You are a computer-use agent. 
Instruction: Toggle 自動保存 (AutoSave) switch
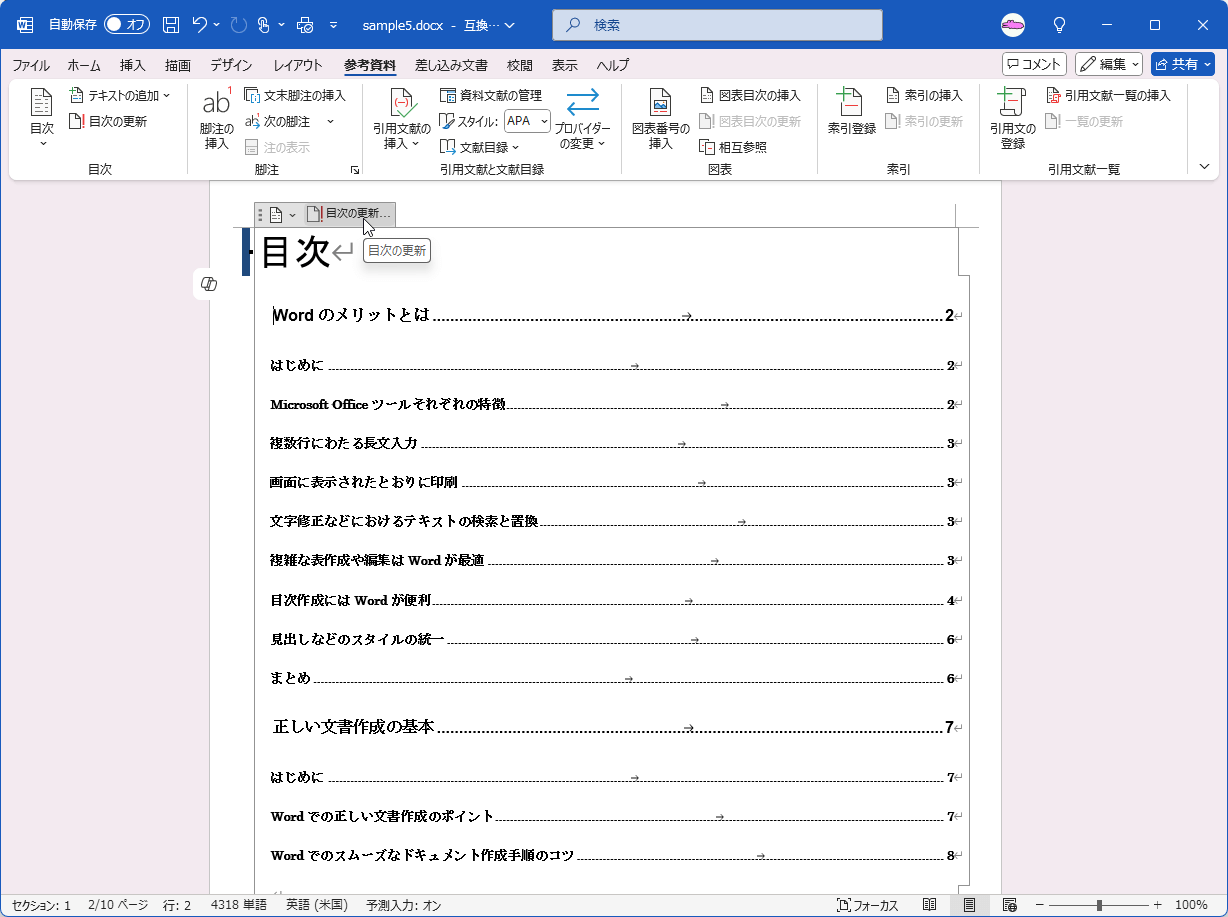coord(127,24)
